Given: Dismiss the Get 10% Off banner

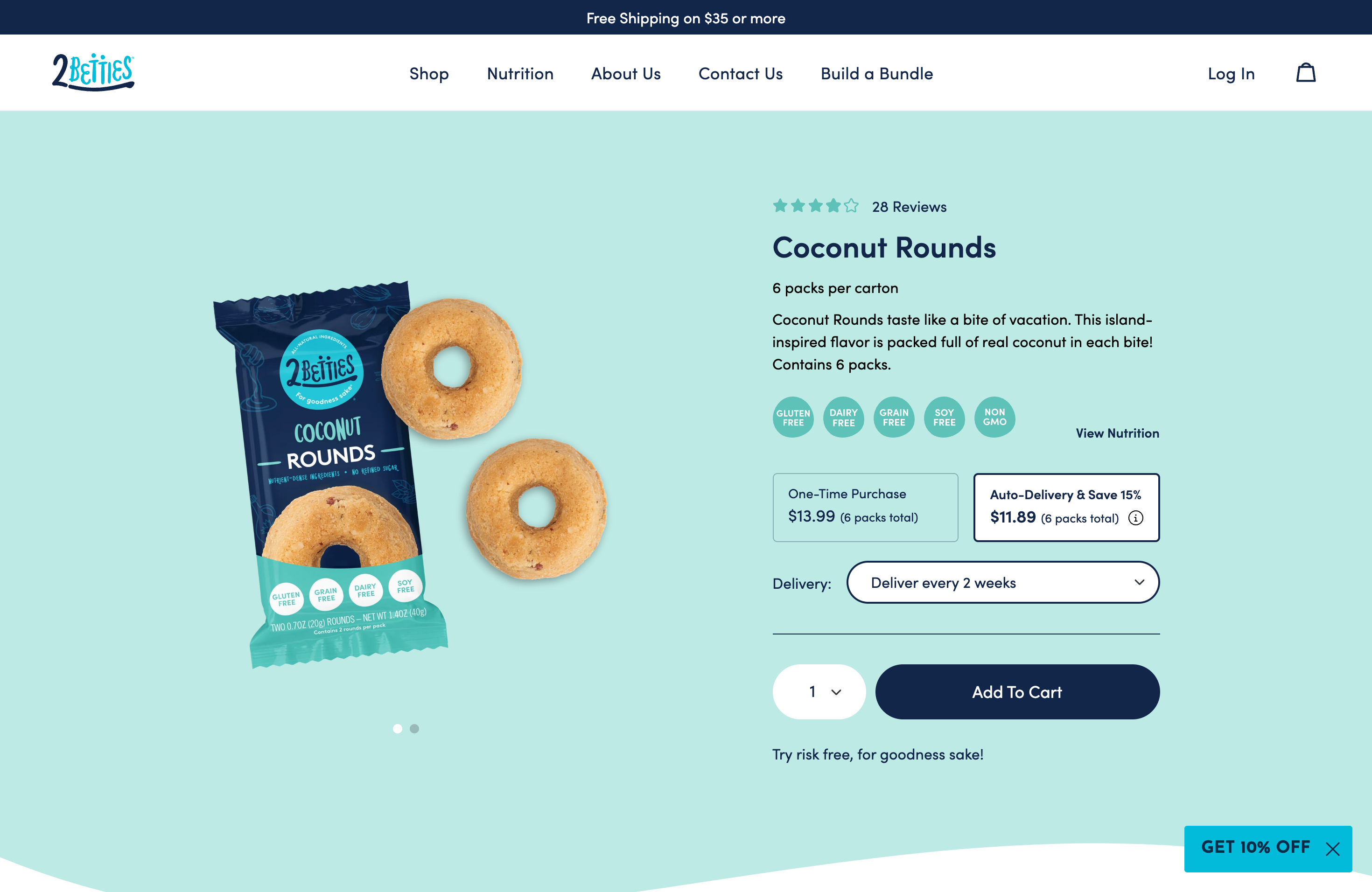Looking at the screenshot, I should [x=1332, y=849].
